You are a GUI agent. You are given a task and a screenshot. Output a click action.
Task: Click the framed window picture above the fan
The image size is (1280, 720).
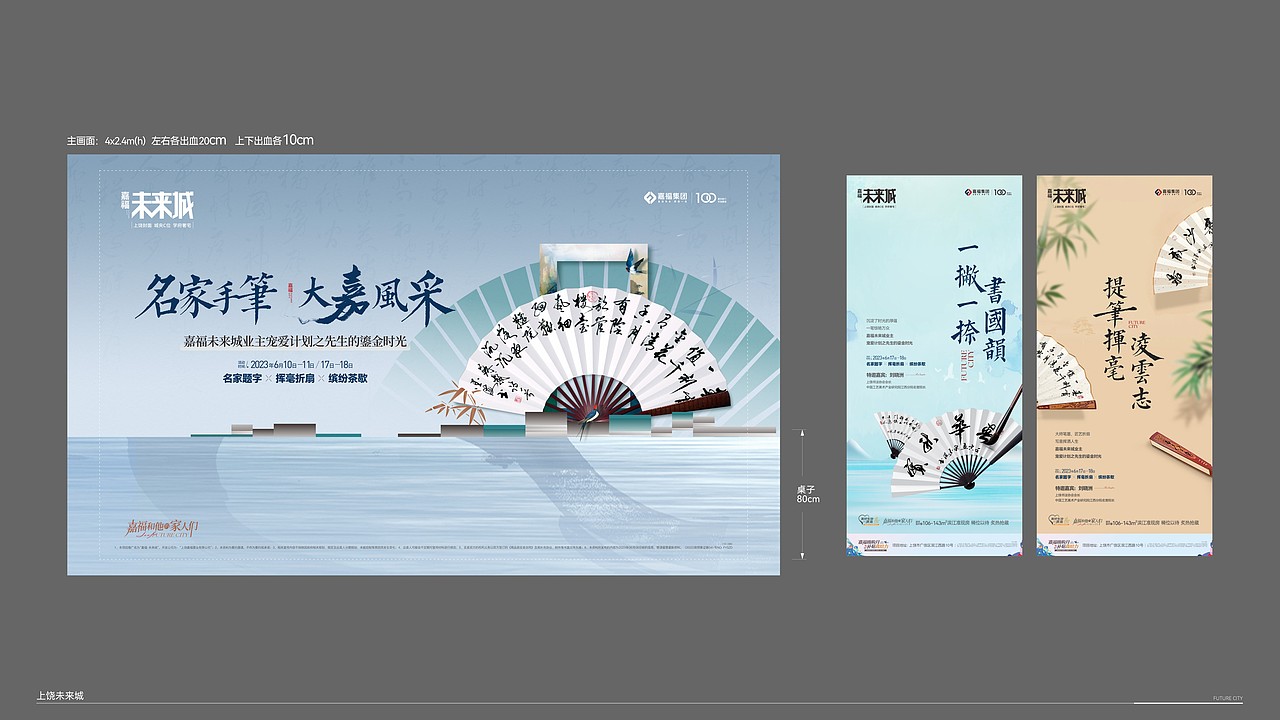point(593,272)
